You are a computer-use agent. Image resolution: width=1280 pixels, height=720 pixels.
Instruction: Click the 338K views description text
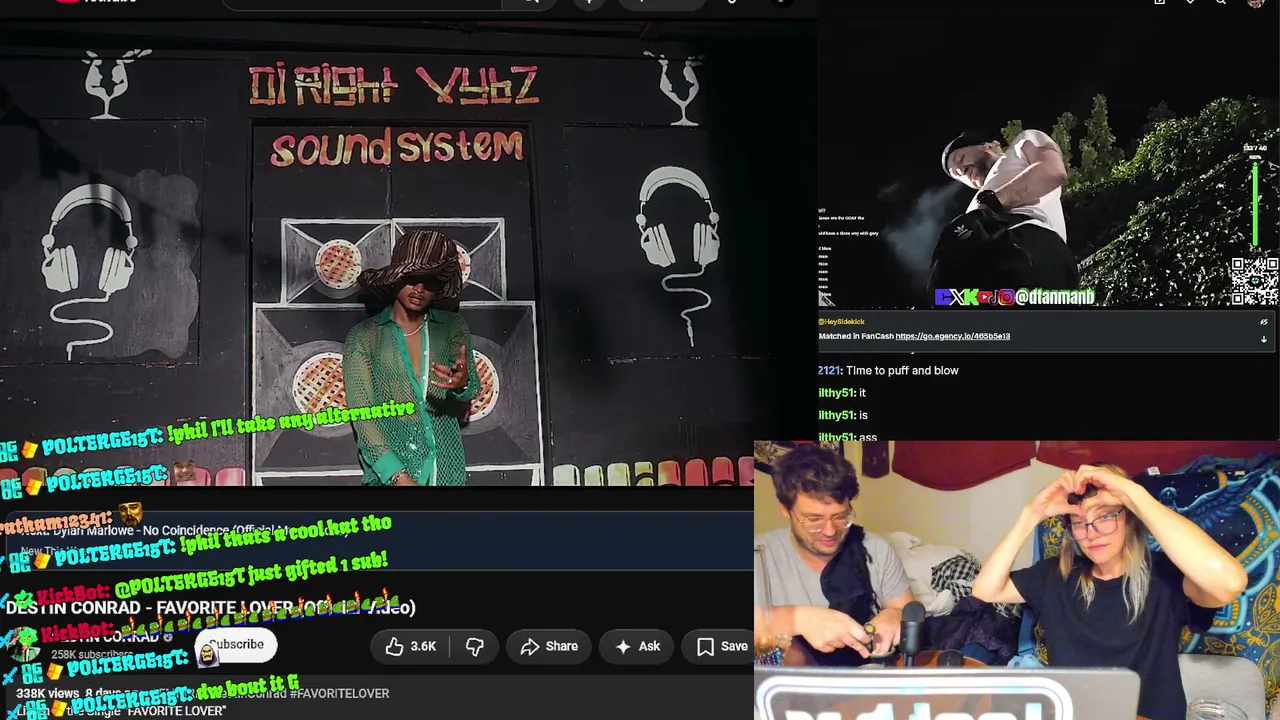[47, 693]
